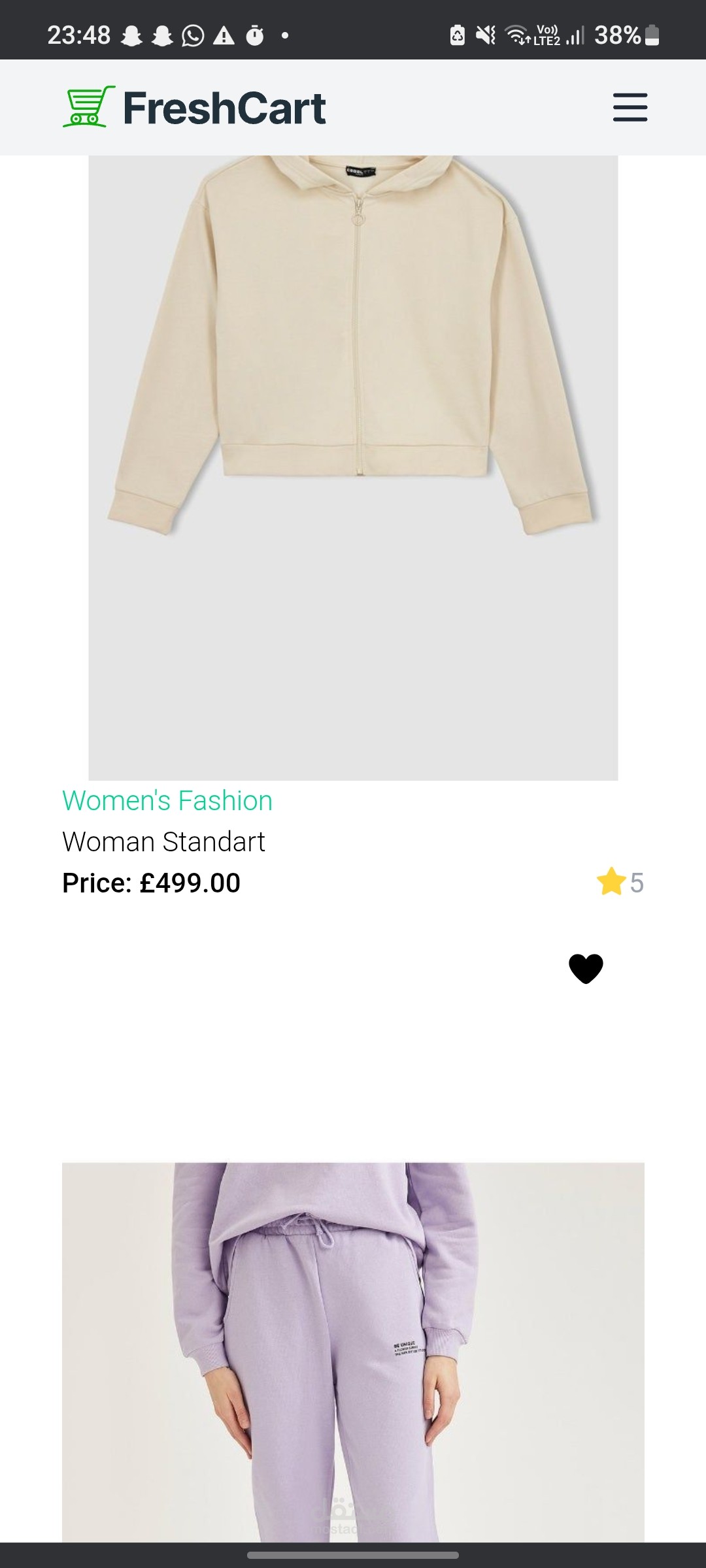This screenshot has width=706, height=1568.
Task: Click the green shopping cart logo icon
Action: [x=89, y=106]
